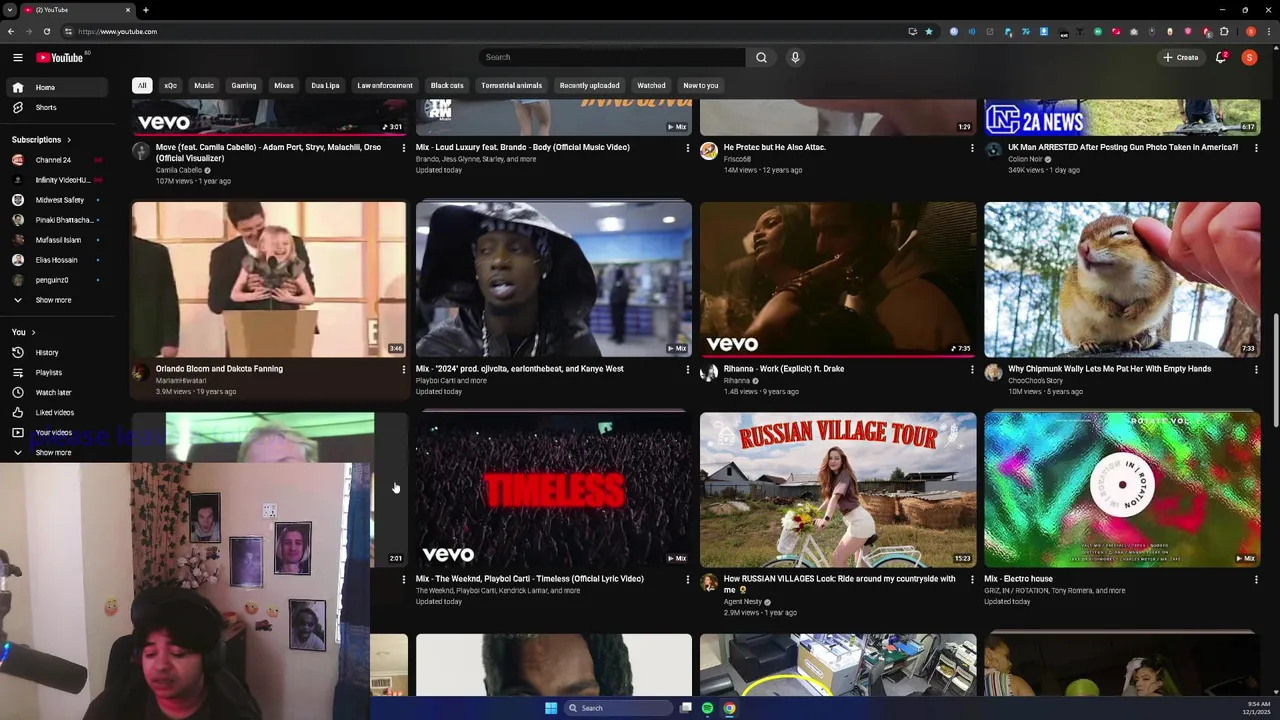Open options for UK Man ARRESTED video
This screenshot has width=1280, height=720.
1256,148
